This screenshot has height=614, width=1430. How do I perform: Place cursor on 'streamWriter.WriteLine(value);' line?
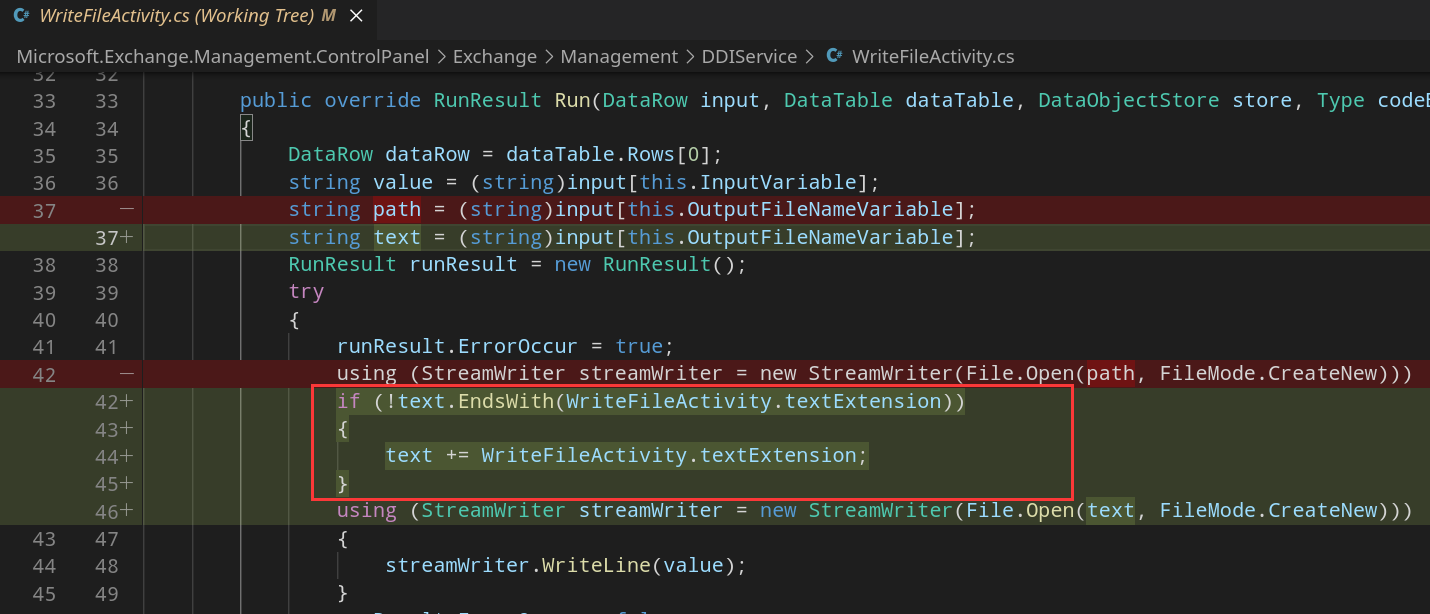[x=566, y=566]
